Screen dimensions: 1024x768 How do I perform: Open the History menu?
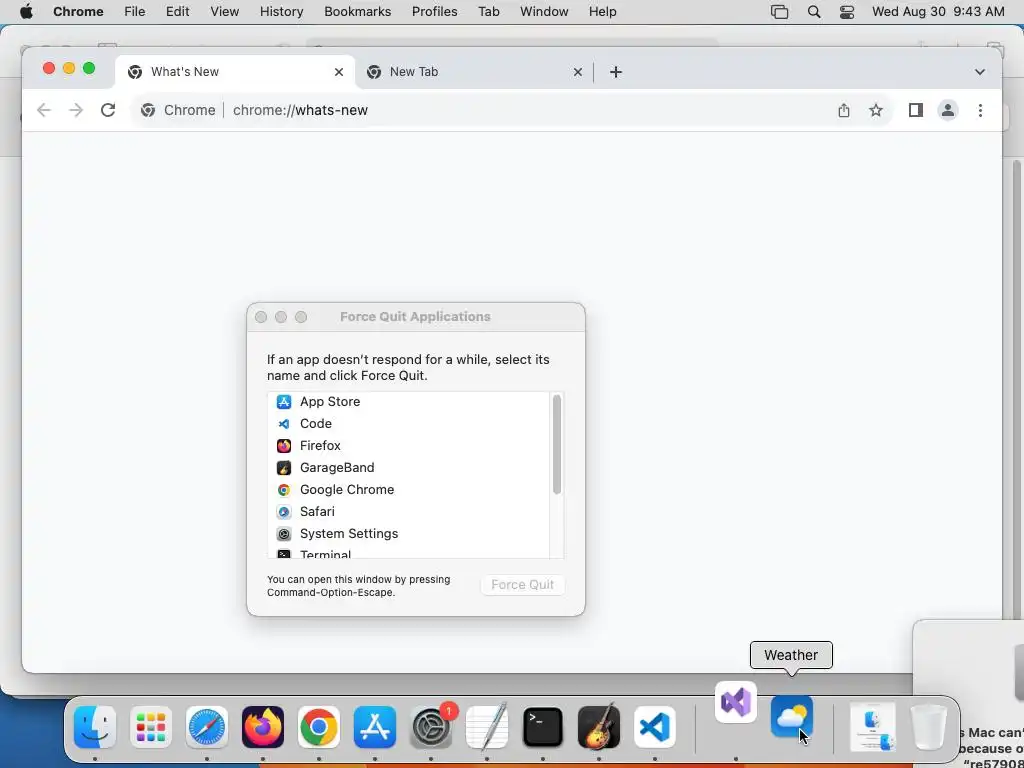(281, 12)
